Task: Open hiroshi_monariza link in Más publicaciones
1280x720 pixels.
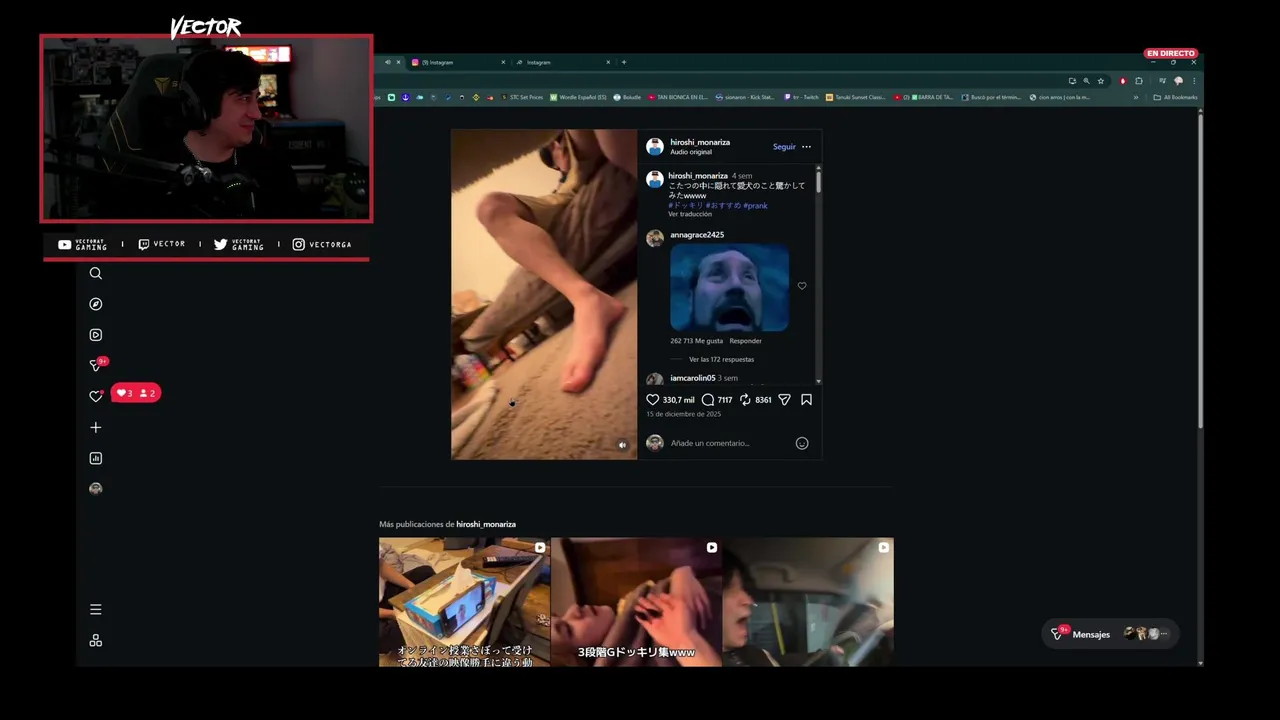Action: tap(486, 524)
